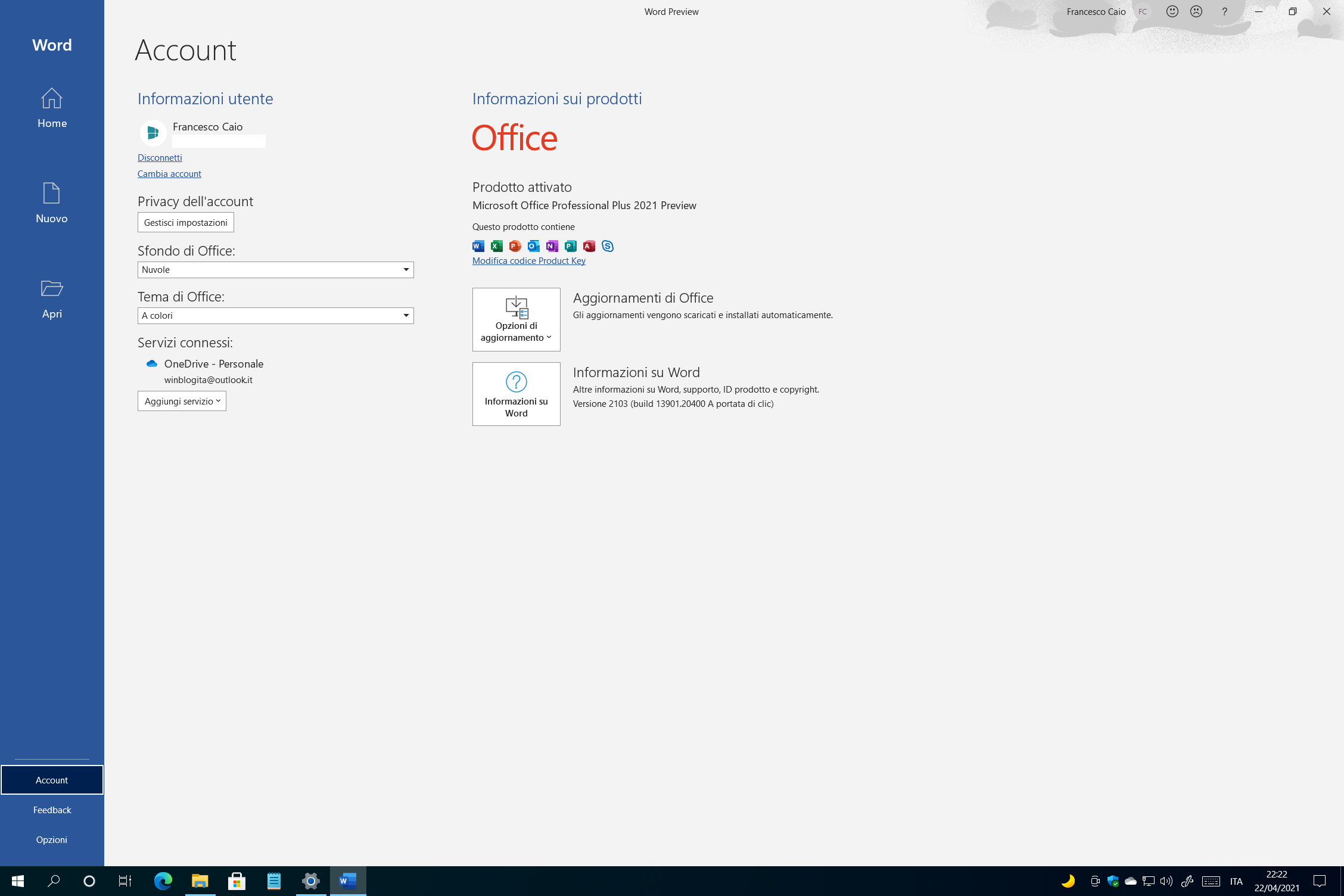
Task: Click Disconnetti account link
Action: [x=159, y=157]
